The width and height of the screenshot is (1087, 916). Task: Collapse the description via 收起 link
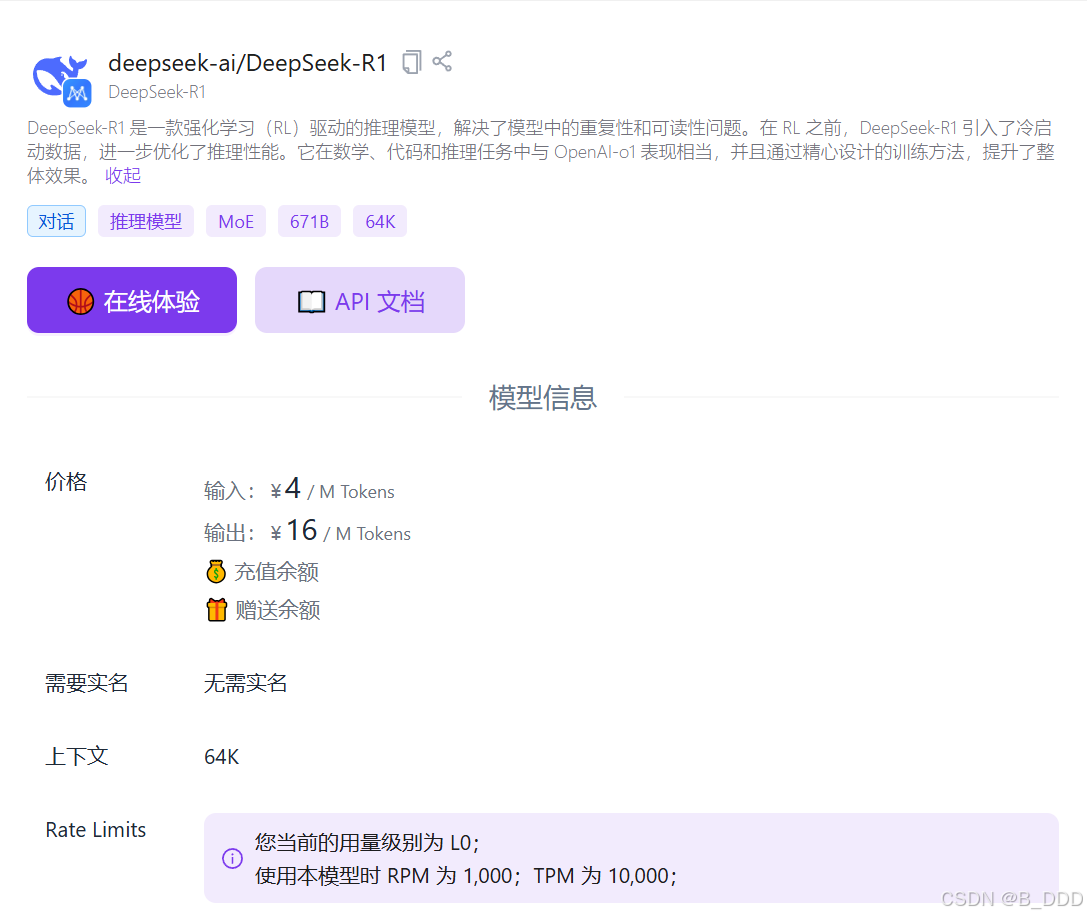point(123,175)
